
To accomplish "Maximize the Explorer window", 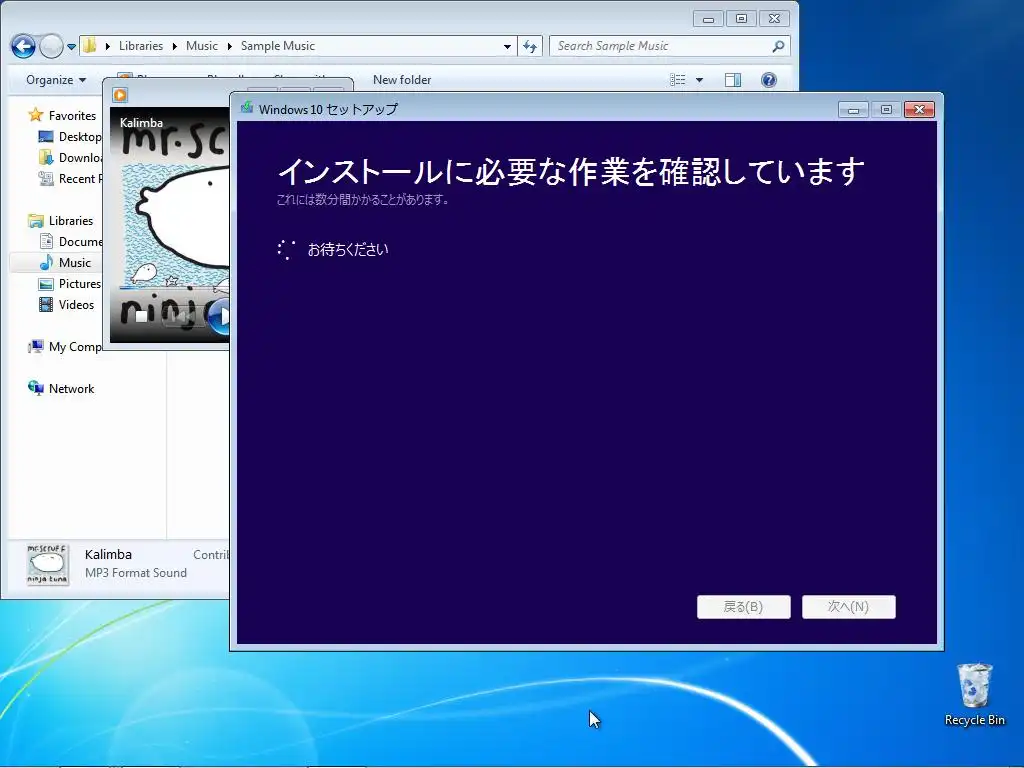I will [x=741, y=19].
